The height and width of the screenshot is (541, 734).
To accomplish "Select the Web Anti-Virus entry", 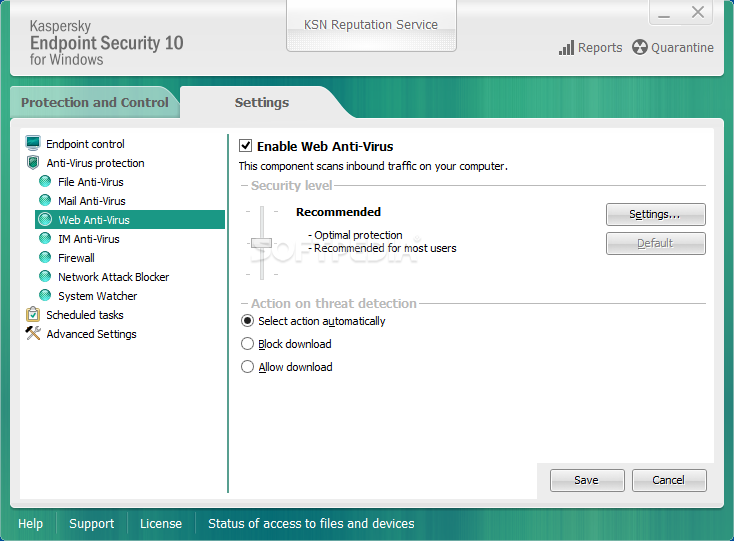I will (130, 219).
